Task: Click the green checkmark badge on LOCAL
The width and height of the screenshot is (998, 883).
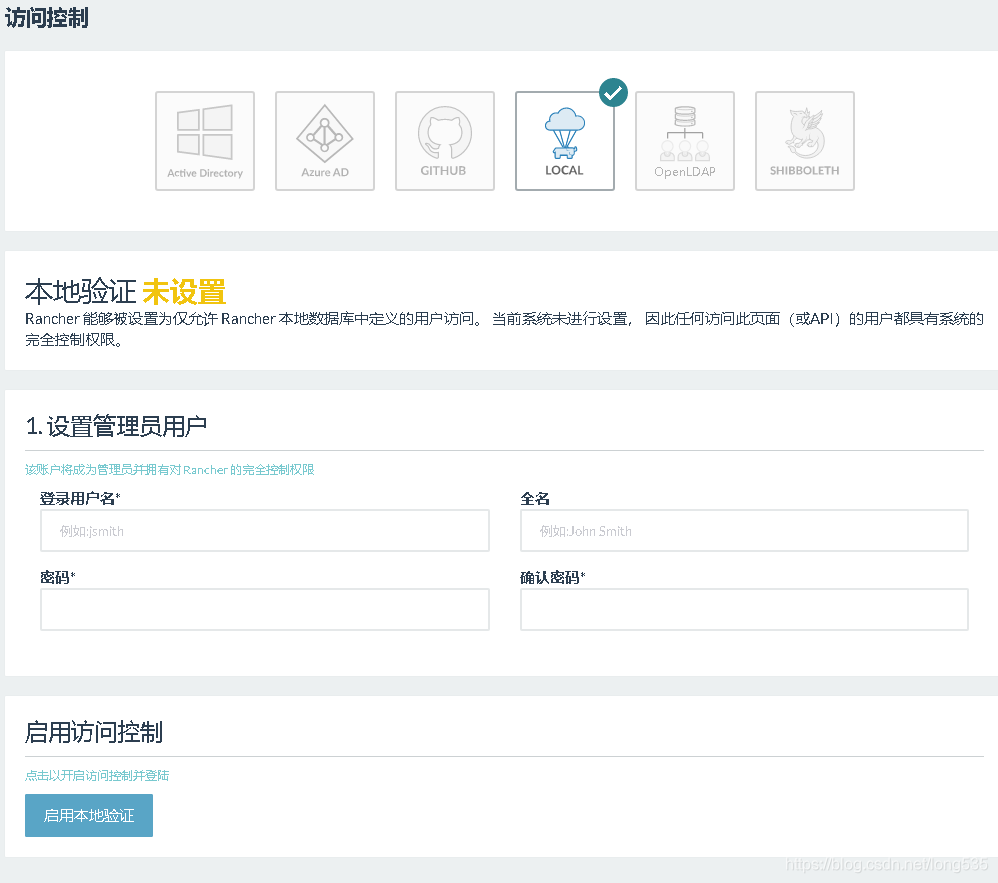Action: [x=613, y=93]
